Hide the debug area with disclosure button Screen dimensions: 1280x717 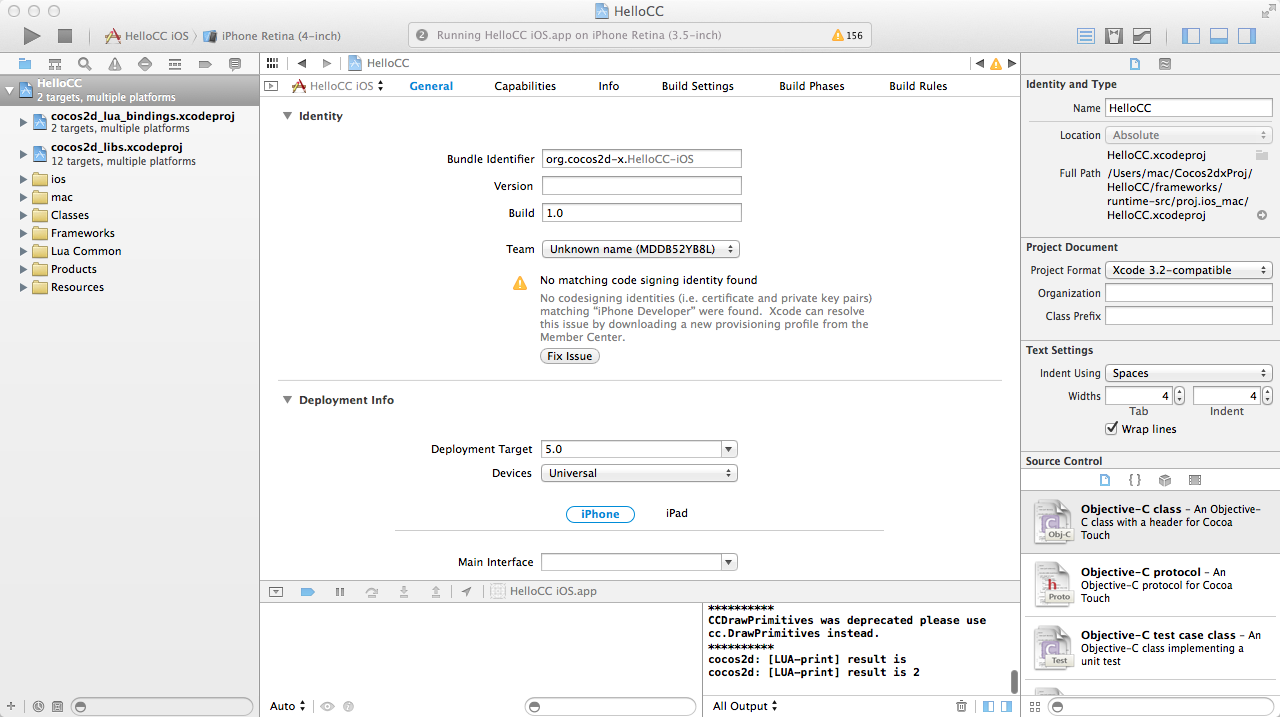(276, 591)
